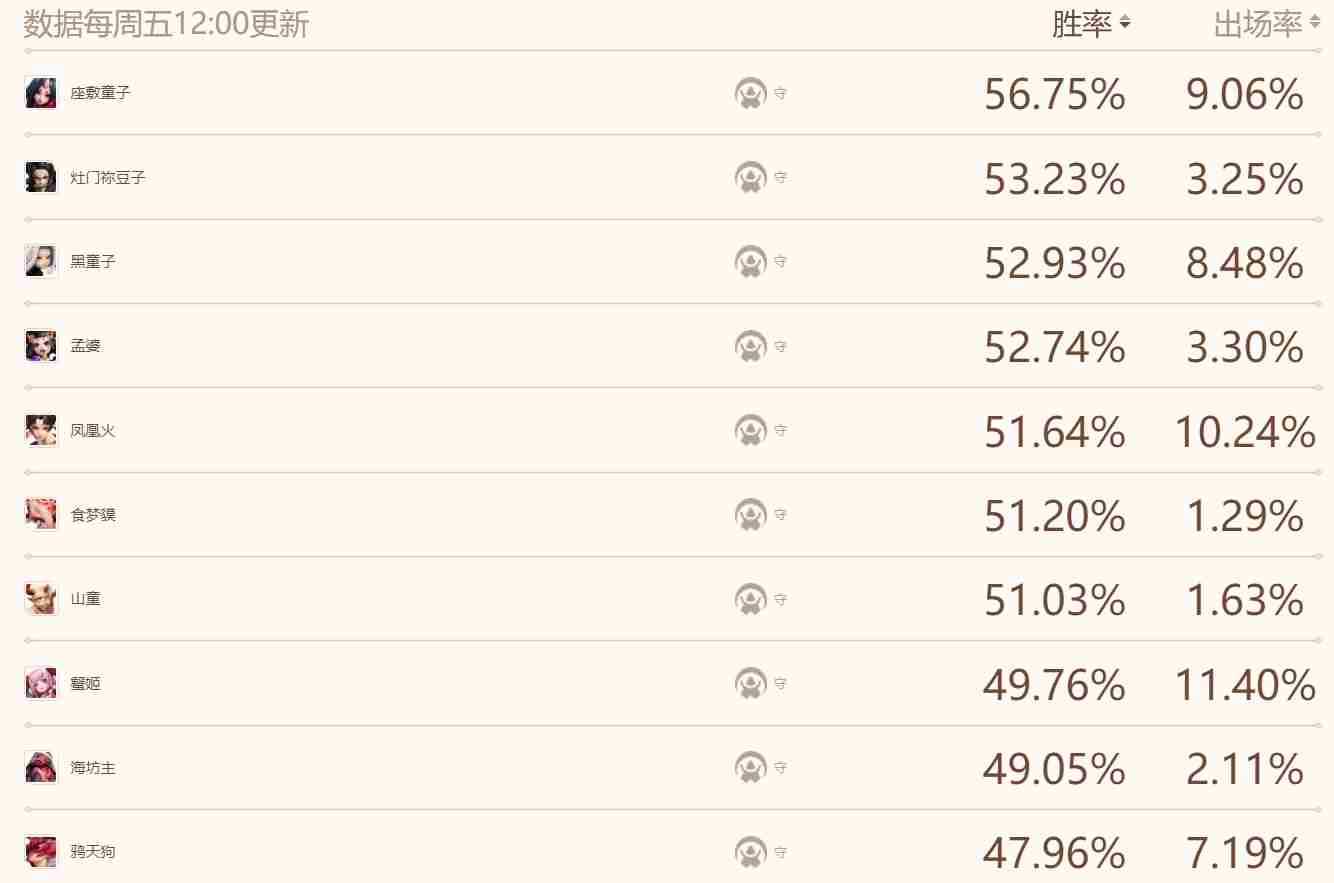
Task: Sort the list by 胜率 column
Action: click(x=1090, y=24)
